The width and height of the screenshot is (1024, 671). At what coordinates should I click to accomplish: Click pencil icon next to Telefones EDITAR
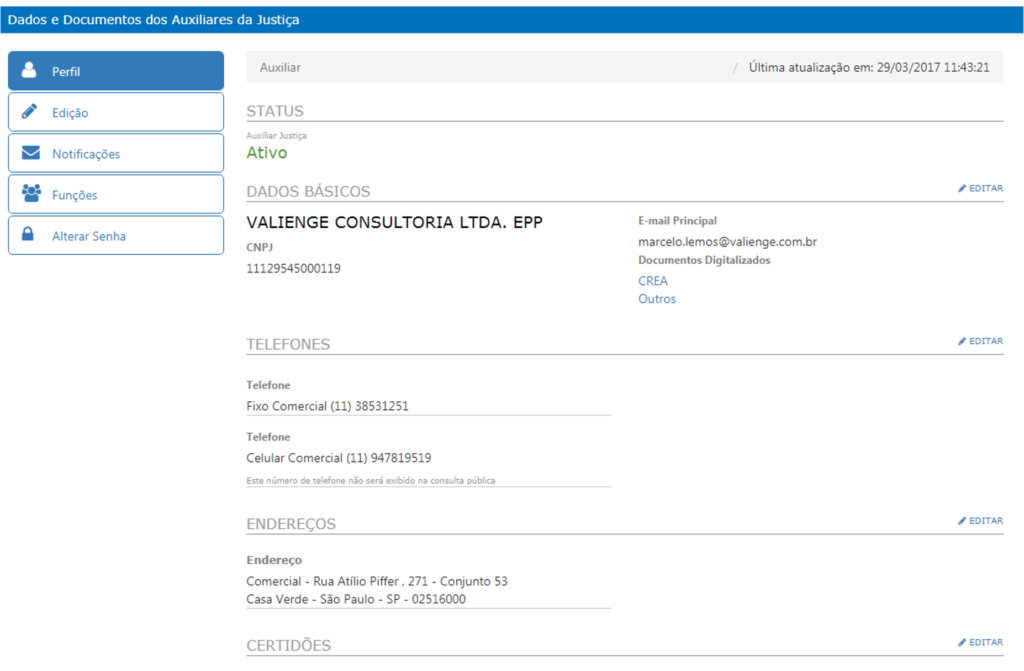pyautogui.click(x=962, y=341)
